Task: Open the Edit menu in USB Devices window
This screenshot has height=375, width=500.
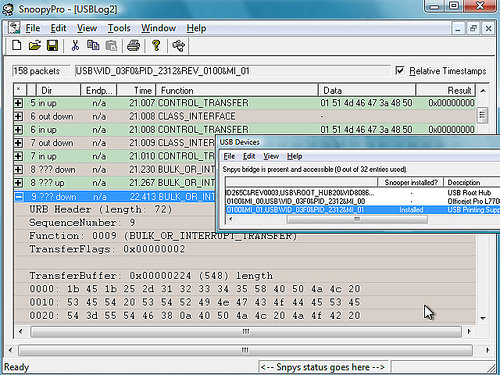Action: 249,156
